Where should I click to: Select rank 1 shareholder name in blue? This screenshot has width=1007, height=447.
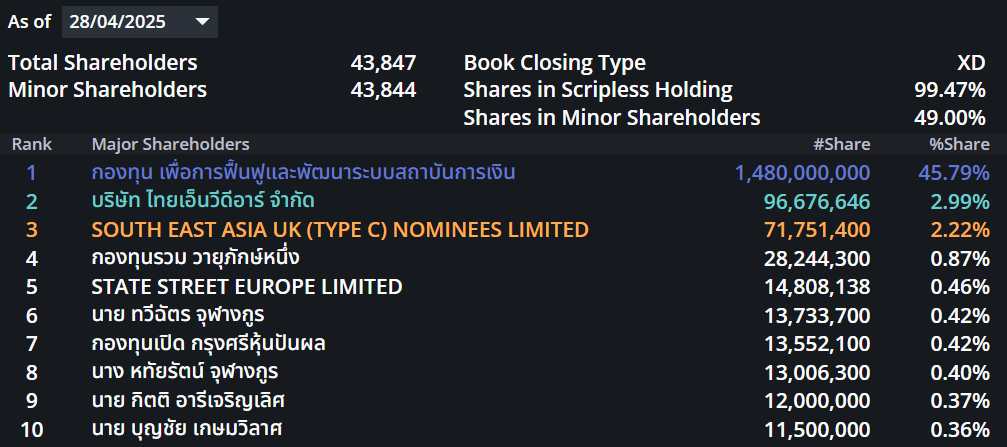coord(303,172)
